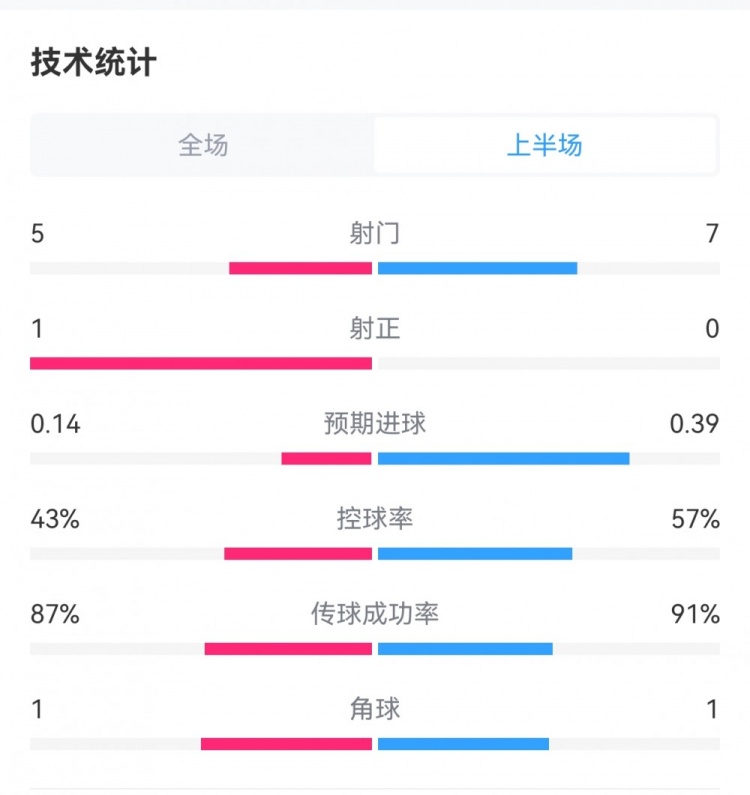Select the 上半场 tab
The image size is (750, 795).
(545, 146)
